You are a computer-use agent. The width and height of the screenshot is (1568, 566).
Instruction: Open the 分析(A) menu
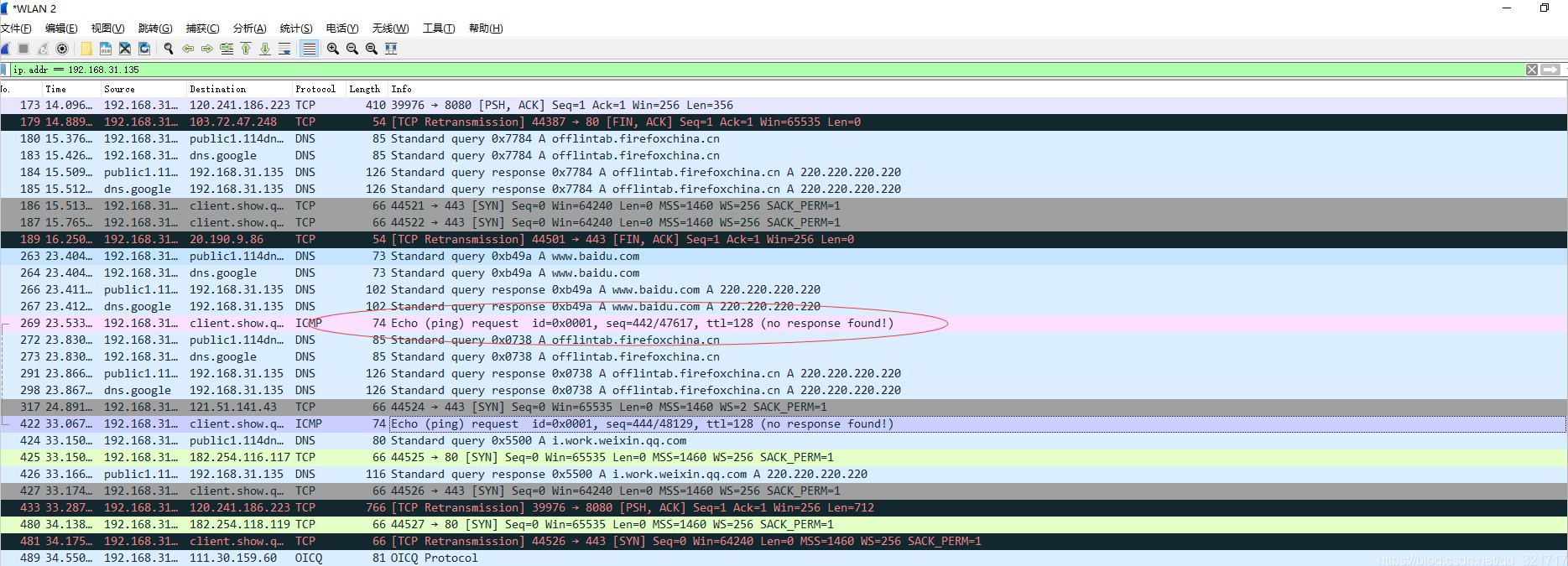tap(249, 29)
